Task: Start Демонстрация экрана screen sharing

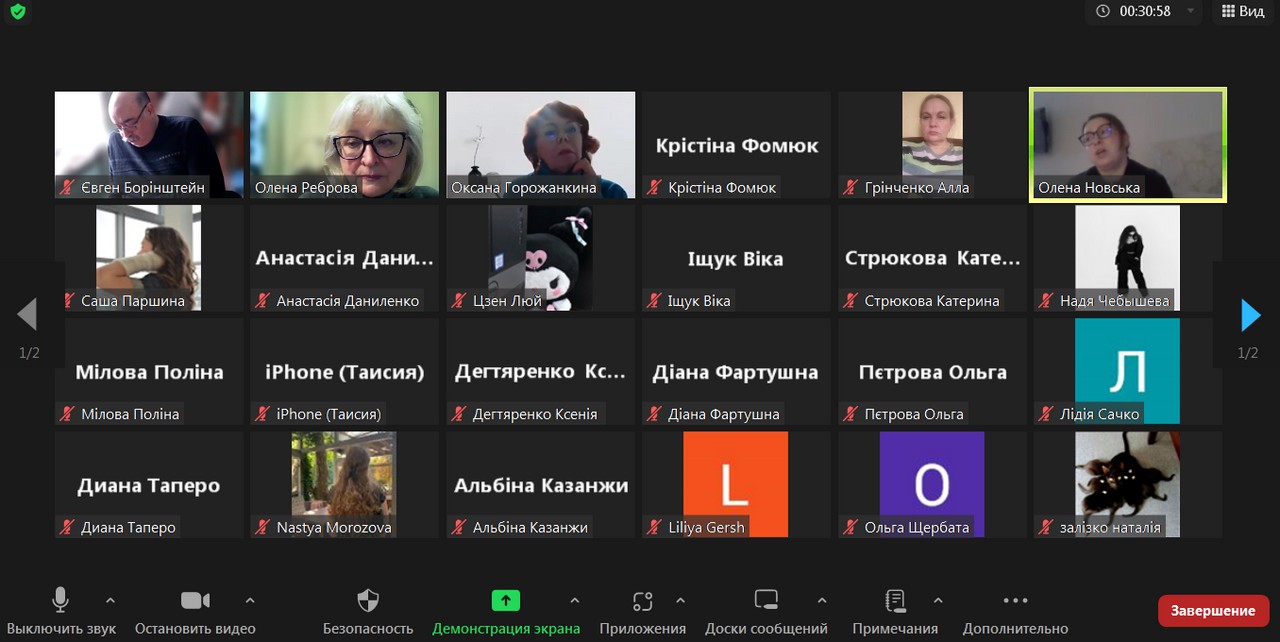Action: pos(505,601)
